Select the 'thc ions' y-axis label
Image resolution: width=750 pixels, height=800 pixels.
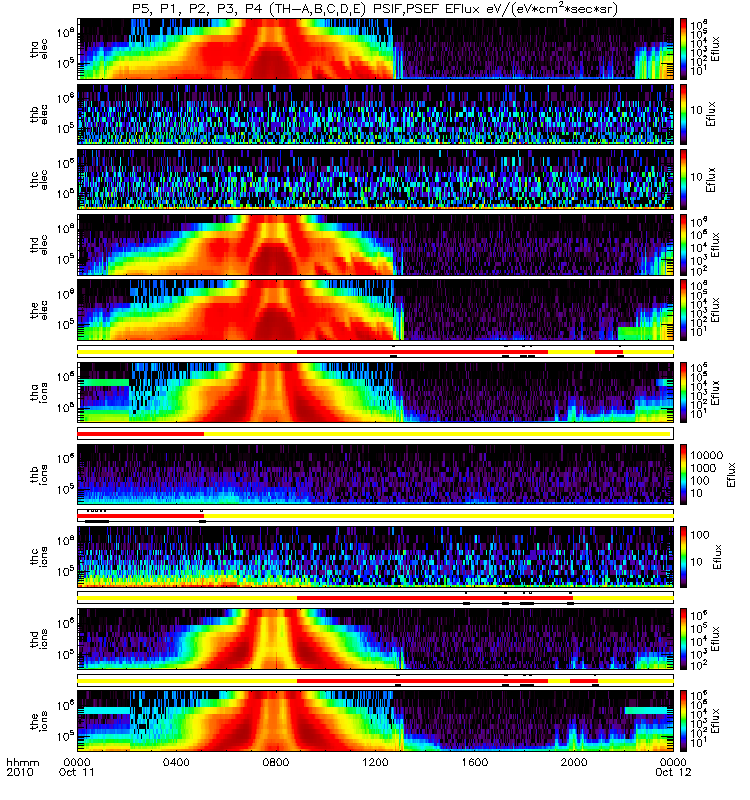pos(38,557)
